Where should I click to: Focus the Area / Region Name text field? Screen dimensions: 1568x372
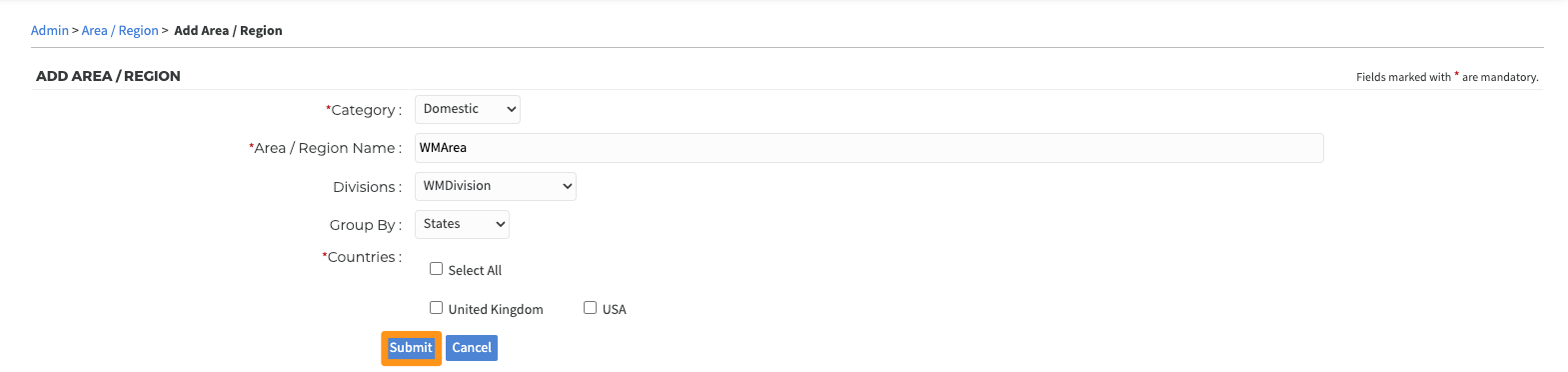coord(869,148)
